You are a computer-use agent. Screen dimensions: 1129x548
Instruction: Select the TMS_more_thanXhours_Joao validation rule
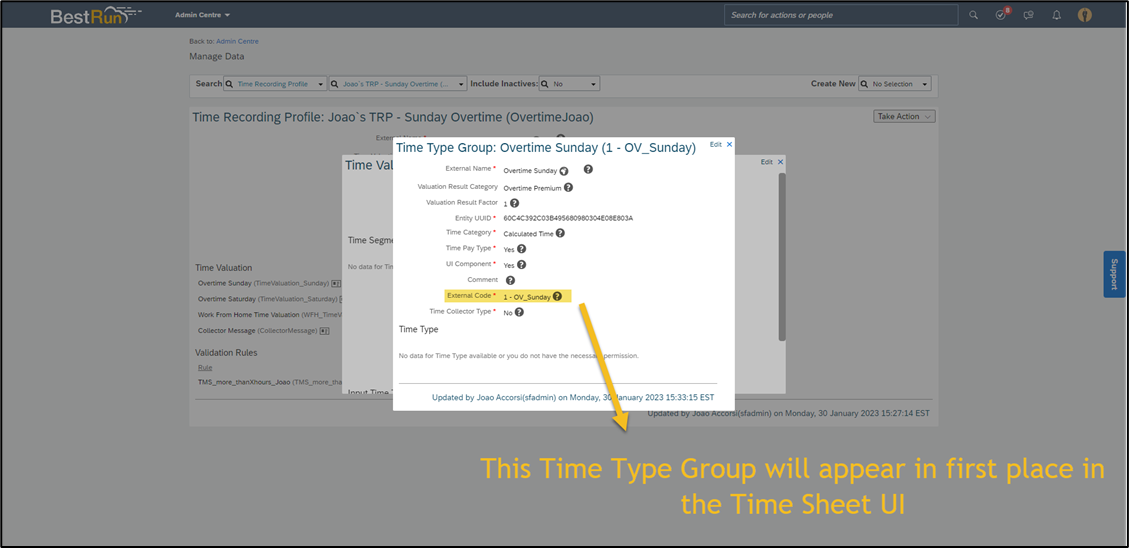(269, 382)
